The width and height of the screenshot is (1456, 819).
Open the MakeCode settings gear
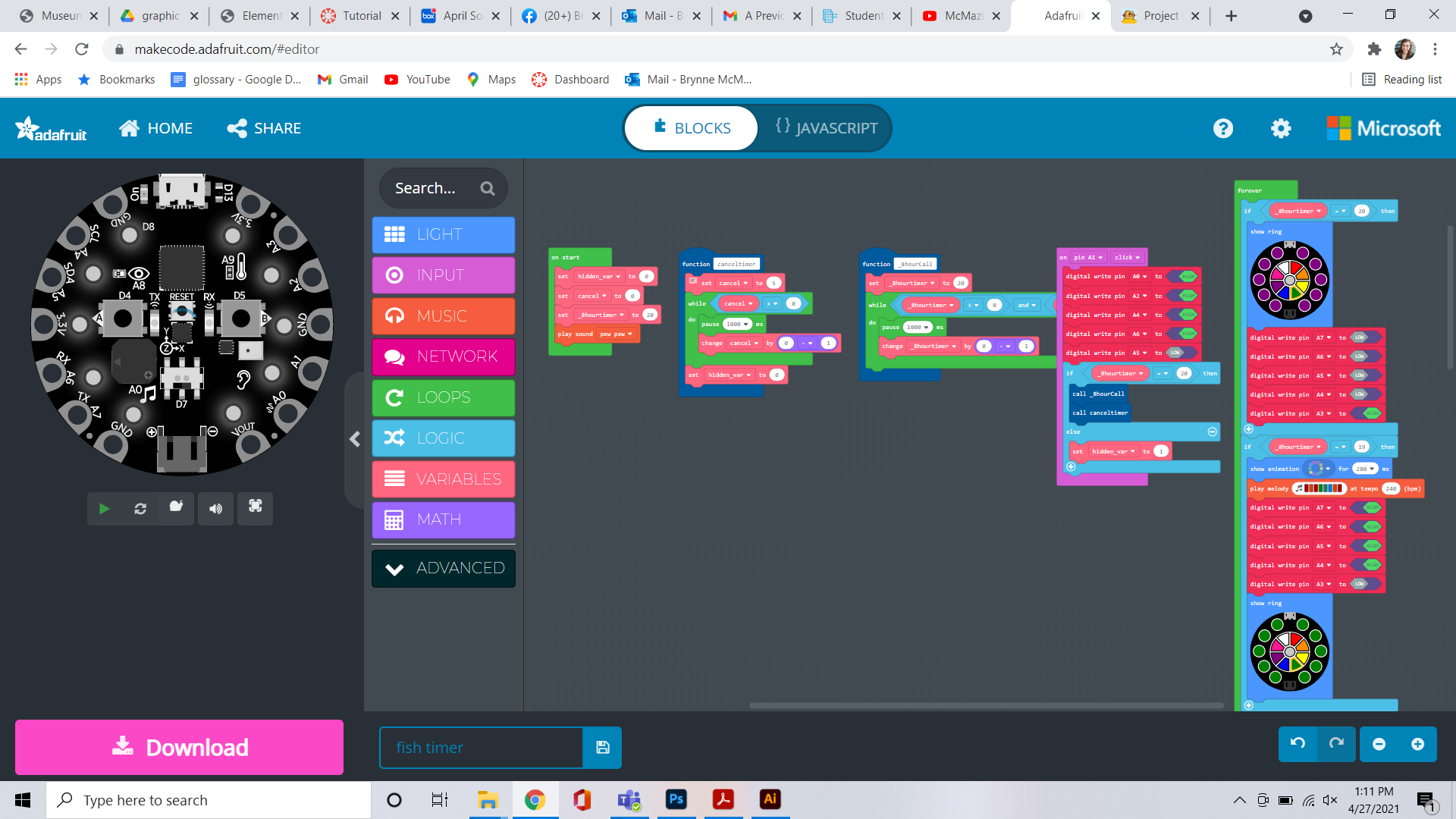(1280, 127)
